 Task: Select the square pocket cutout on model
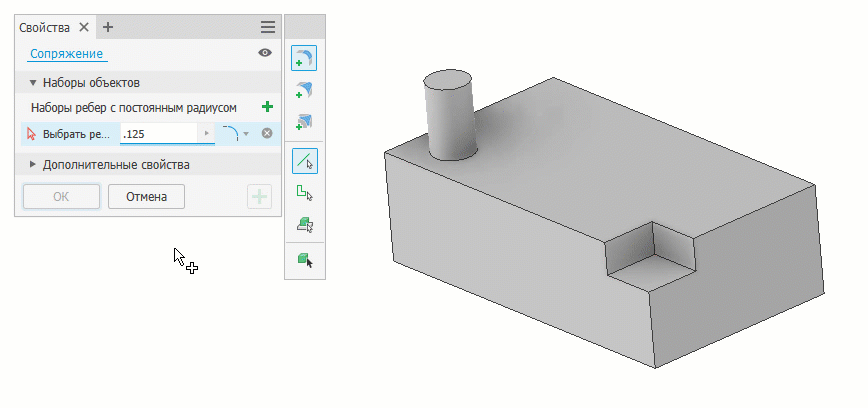click(649, 256)
